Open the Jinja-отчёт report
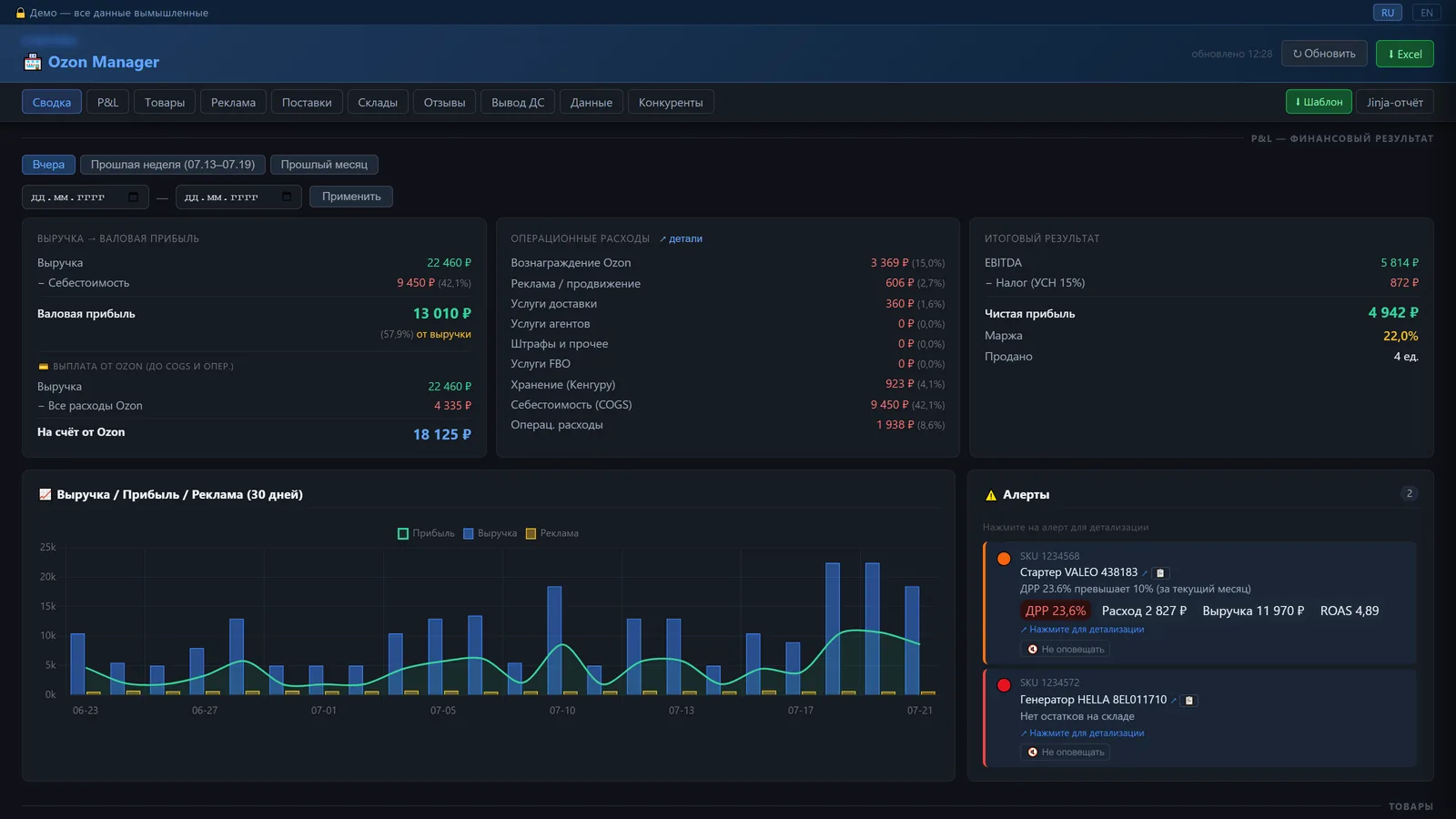Image resolution: width=1456 pixels, height=819 pixels. [x=1395, y=102]
